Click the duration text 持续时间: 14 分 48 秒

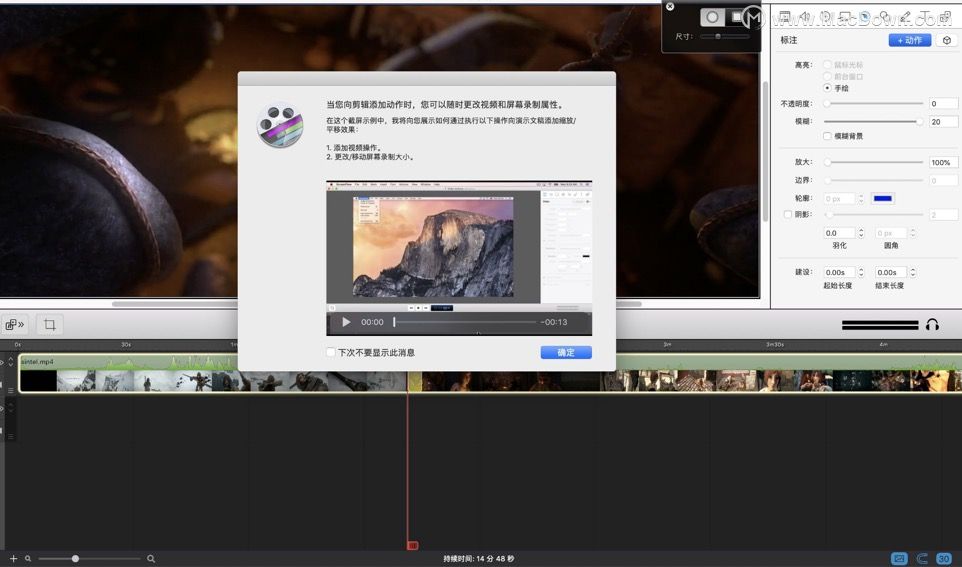(479, 558)
